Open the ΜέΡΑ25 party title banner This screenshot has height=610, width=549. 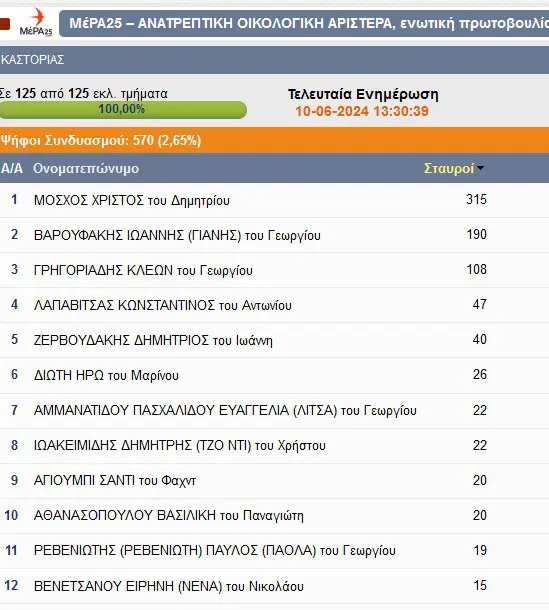point(304,23)
